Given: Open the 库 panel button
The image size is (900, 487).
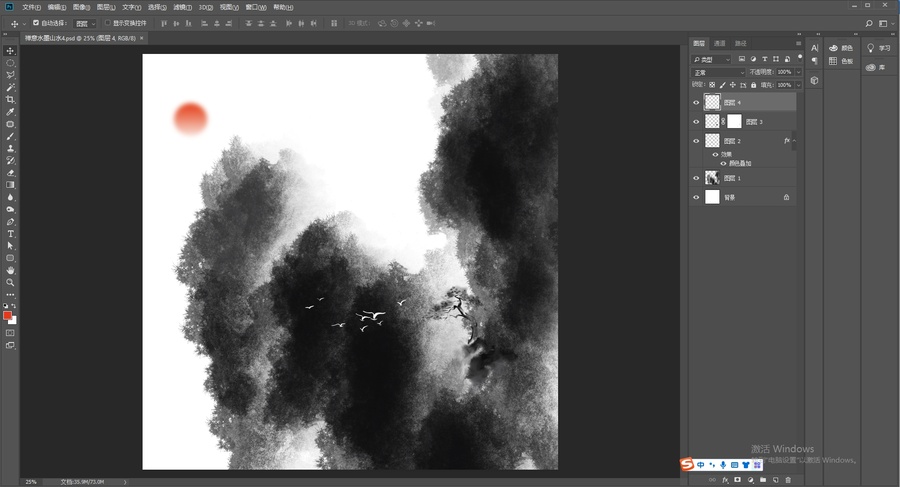Looking at the screenshot, I should [876, 68].
